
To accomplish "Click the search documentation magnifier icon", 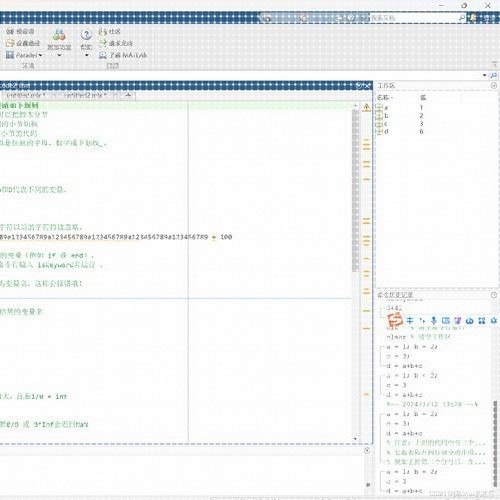I will coord(462,17).
